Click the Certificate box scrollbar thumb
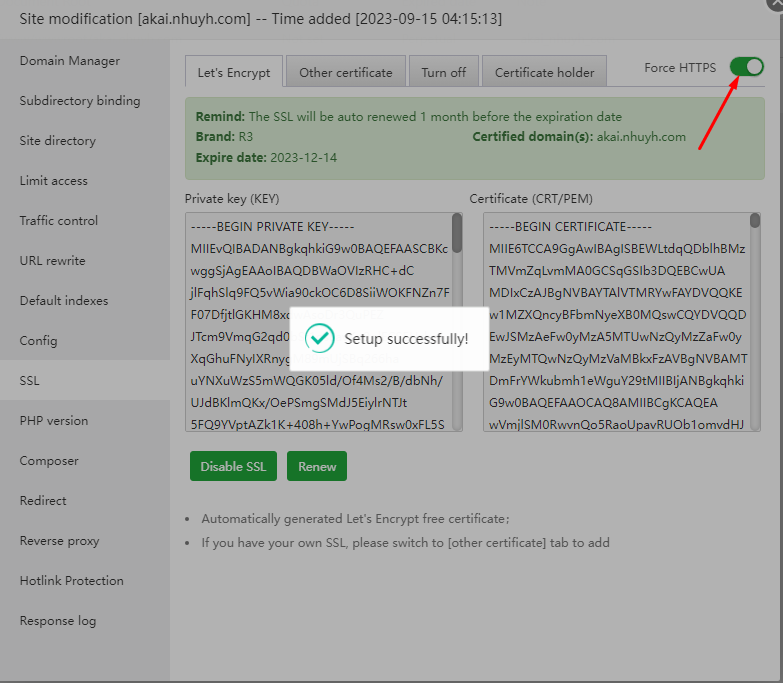This screenshot has width=783, height=683. point(755,221)
